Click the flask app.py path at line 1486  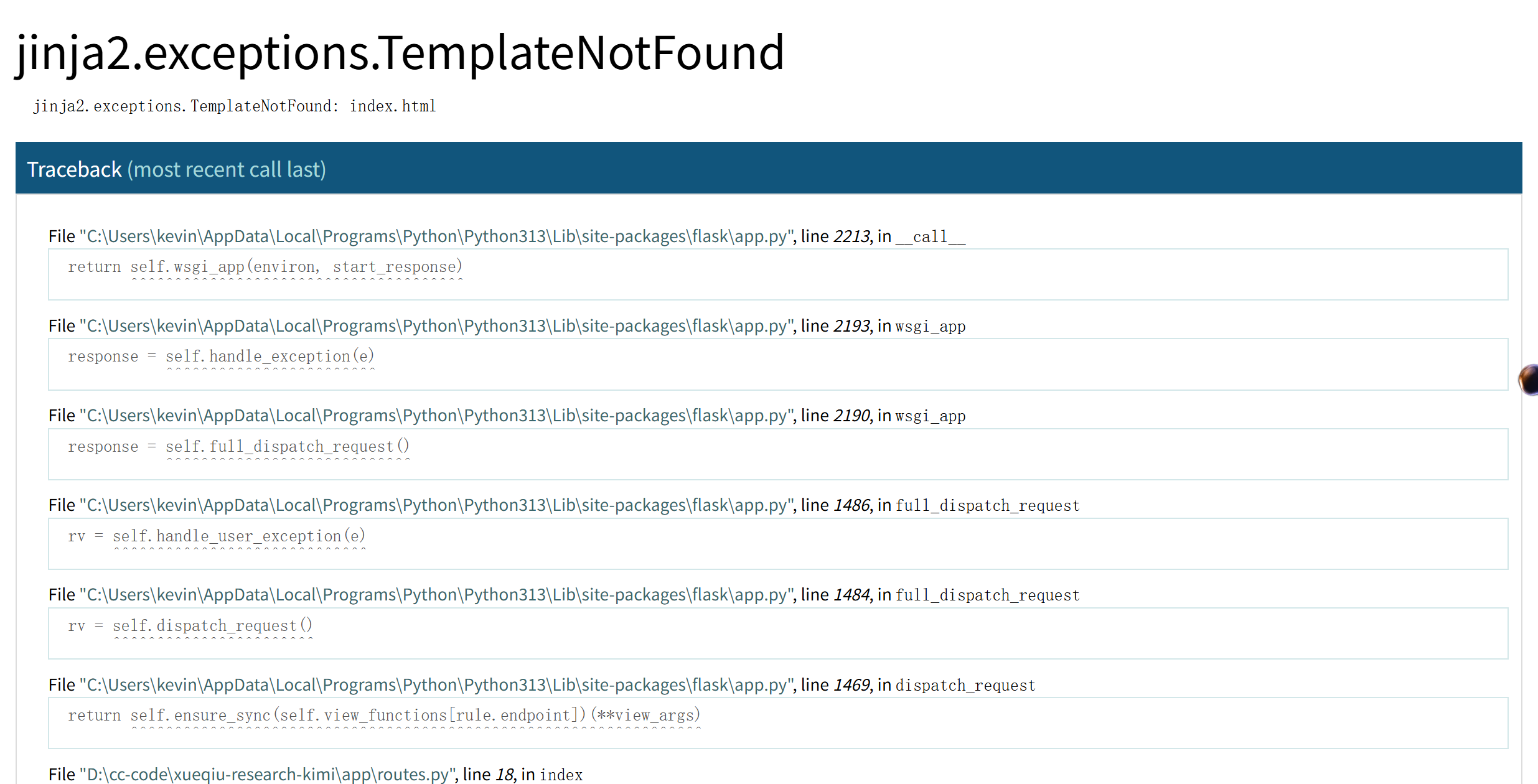pos(437,506)
